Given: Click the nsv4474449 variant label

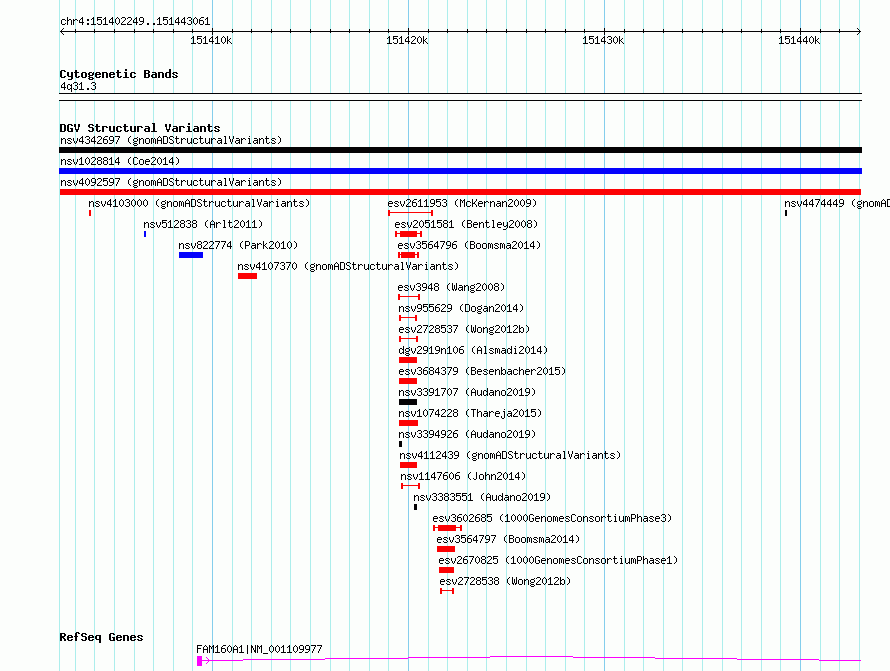Looking at the screenshot, I should point(837,203).
